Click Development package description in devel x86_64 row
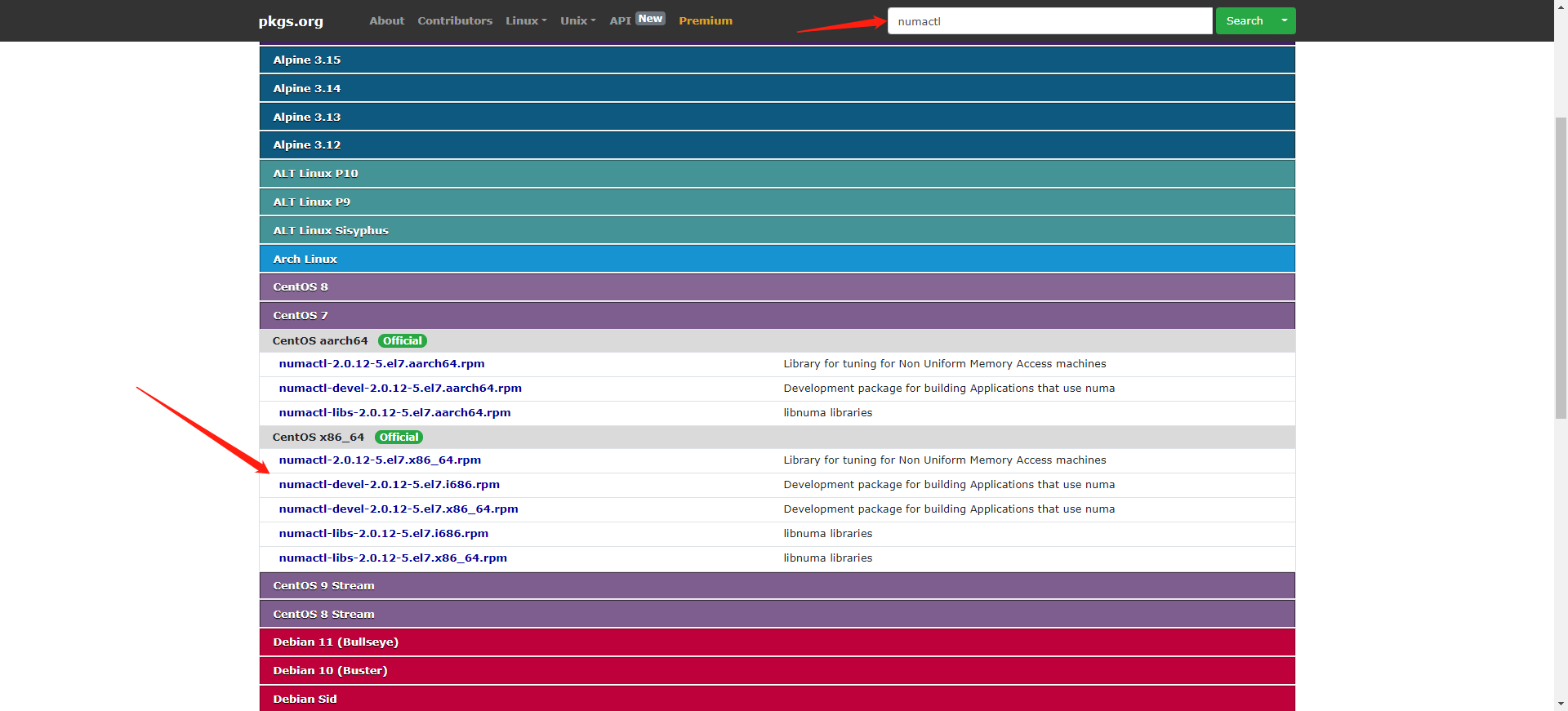The width and height of the screenshot is (1568, 711). [x=949, y=509]
